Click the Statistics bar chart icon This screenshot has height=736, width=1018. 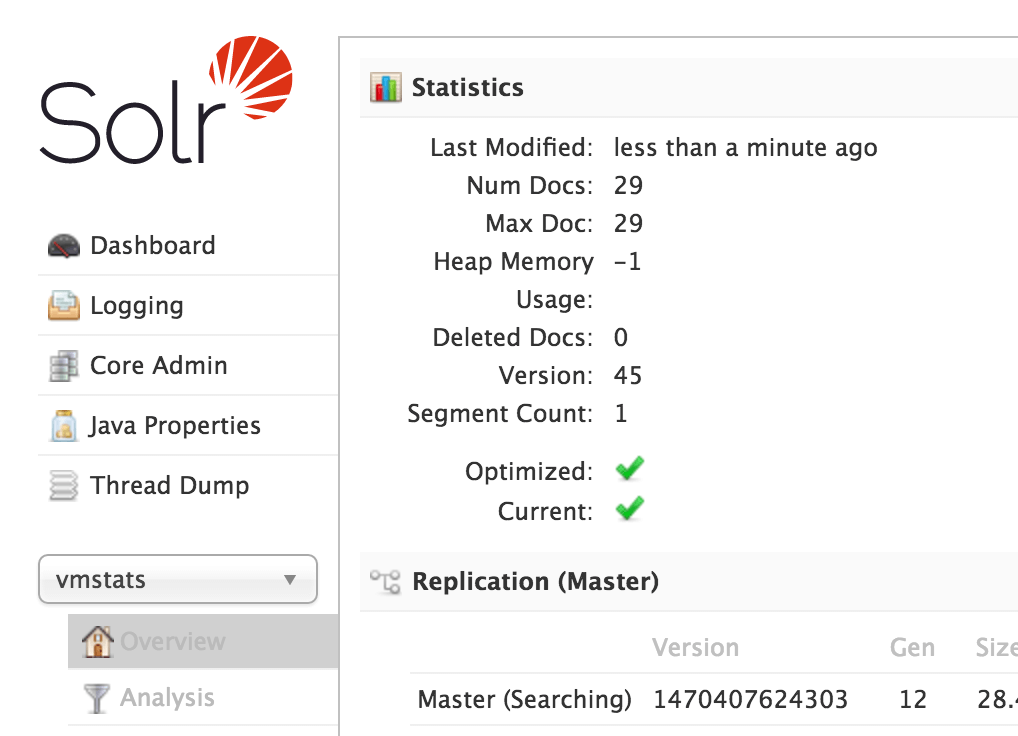[x=386, y=88]
